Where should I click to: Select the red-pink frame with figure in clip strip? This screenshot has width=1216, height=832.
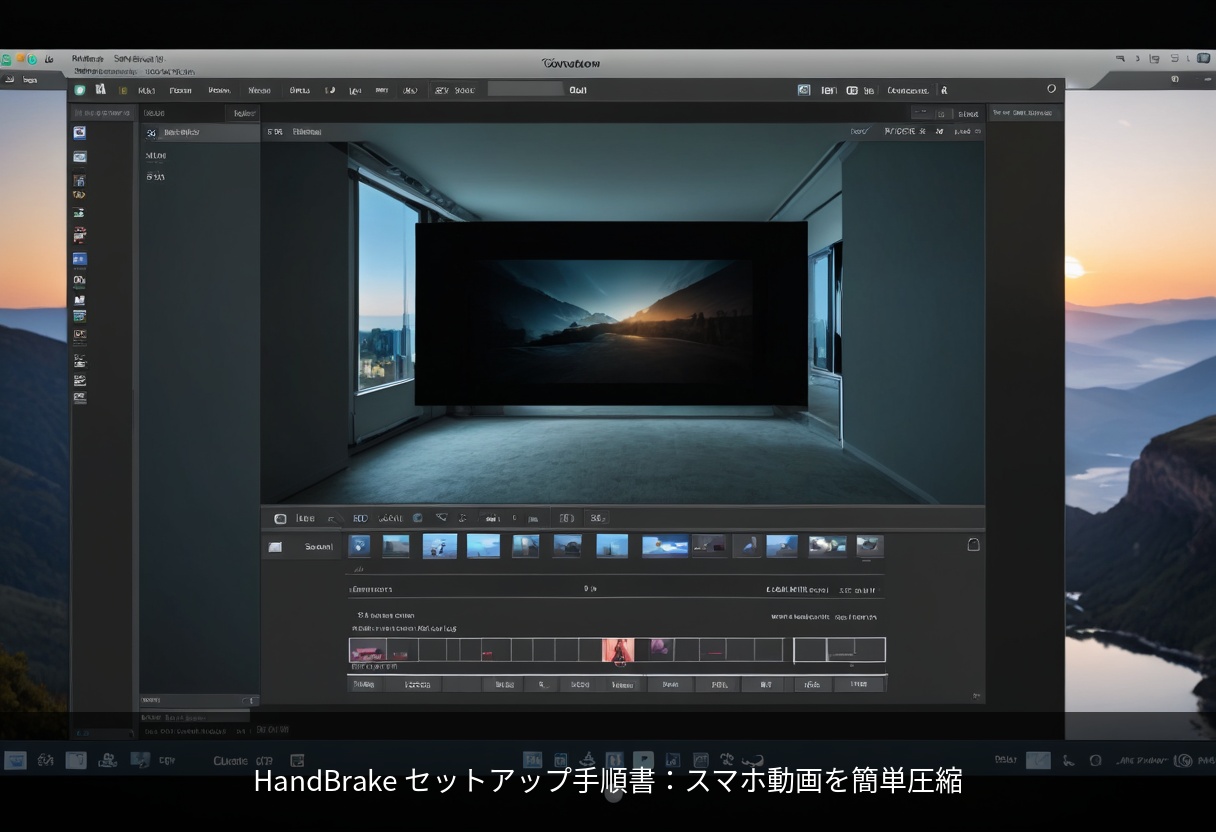click(618, 650)
